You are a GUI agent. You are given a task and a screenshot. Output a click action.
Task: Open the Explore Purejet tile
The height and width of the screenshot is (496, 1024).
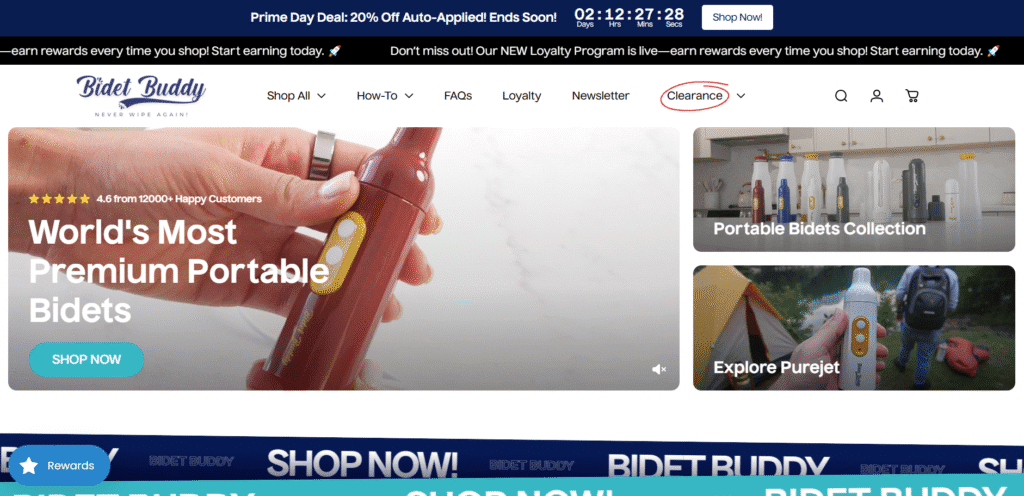(x=853, y=327)
